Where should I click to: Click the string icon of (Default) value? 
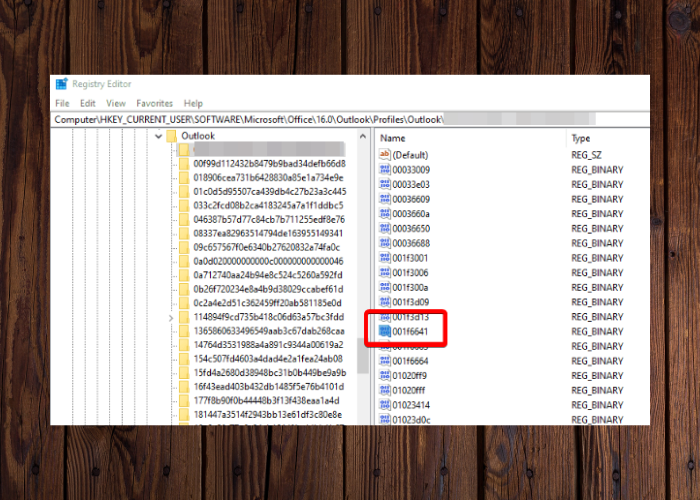(x=384, y=154)
